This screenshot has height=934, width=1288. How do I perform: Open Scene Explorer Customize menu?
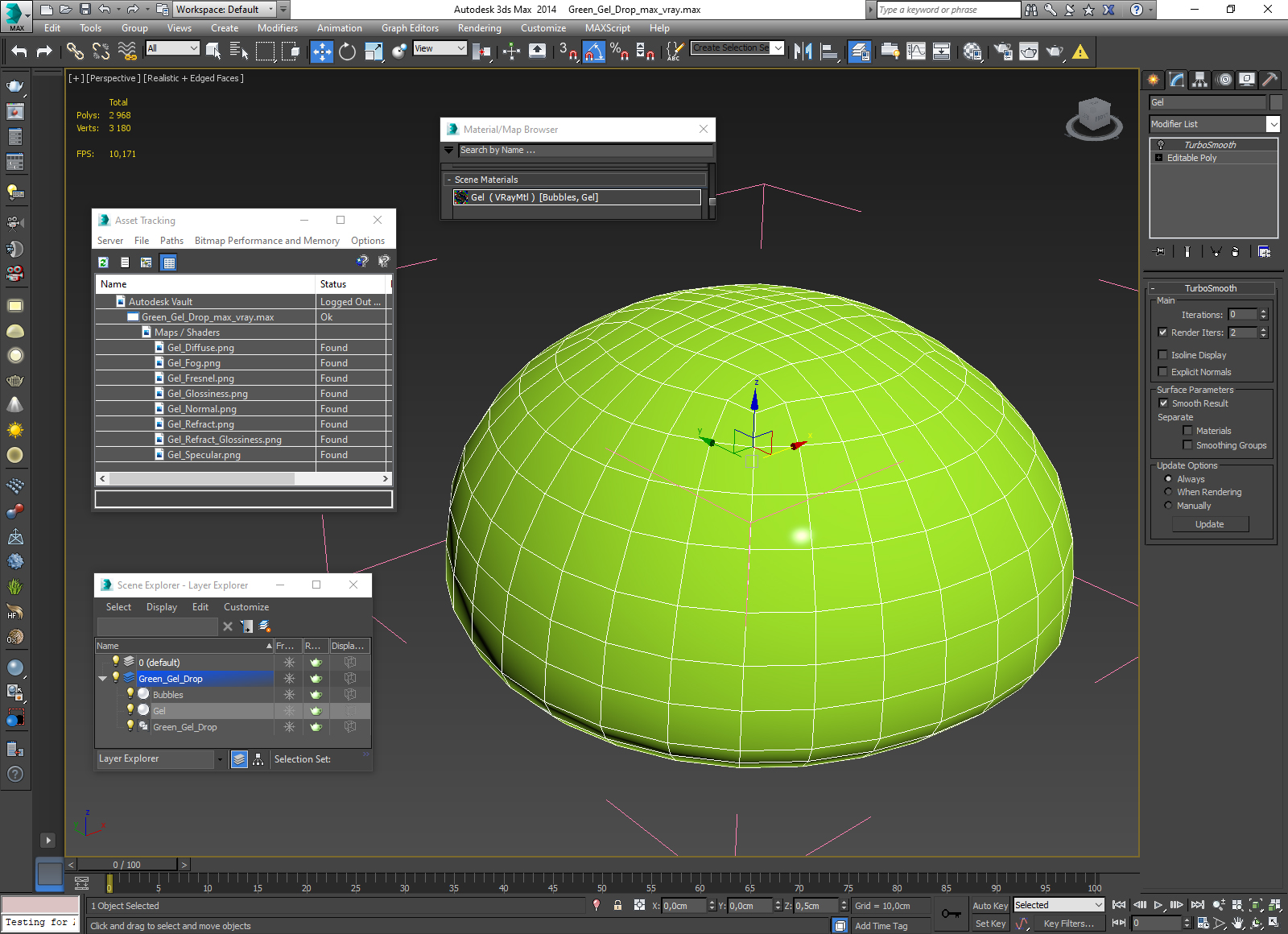[246, 607]
